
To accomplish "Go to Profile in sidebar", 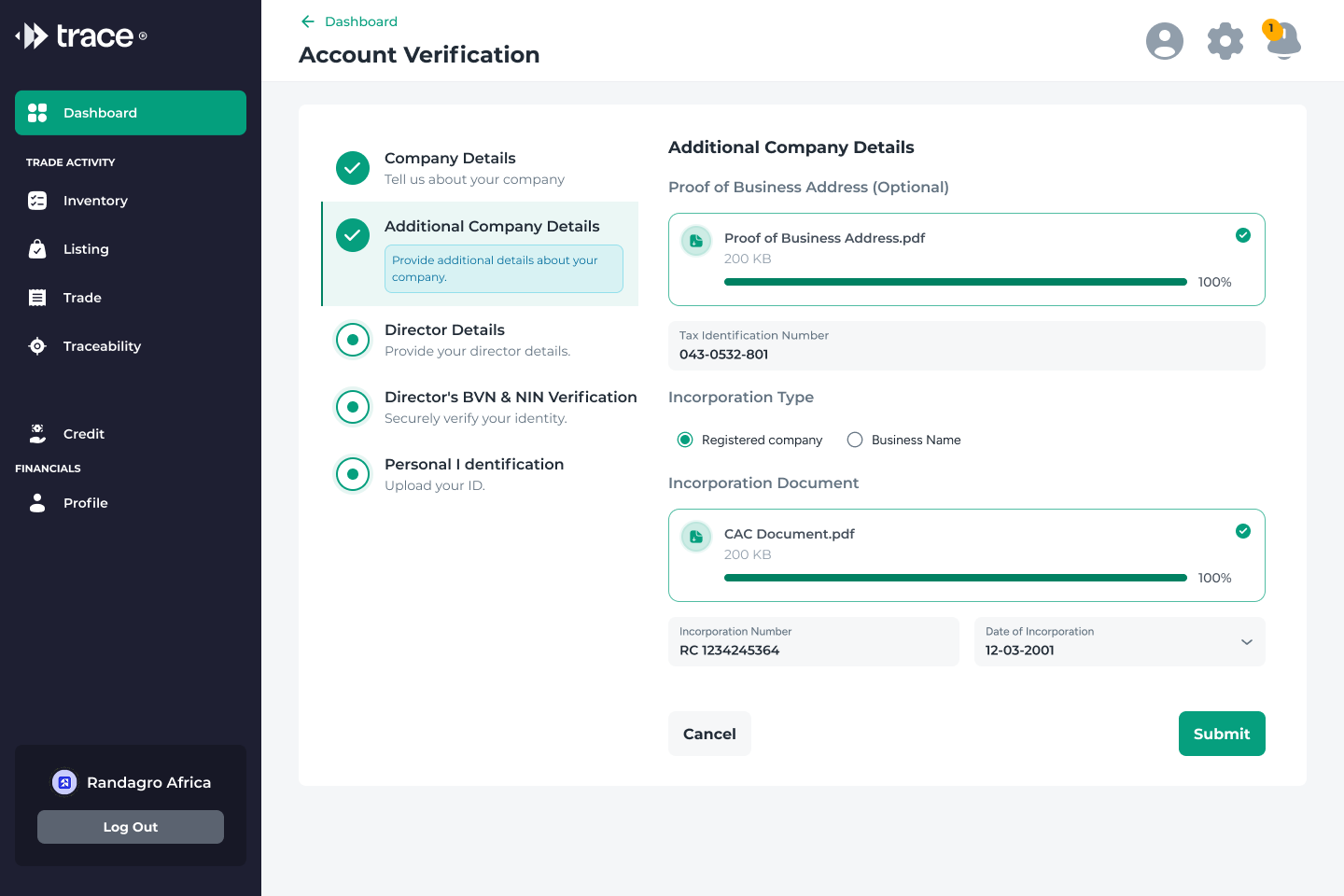I will point(131,503).
